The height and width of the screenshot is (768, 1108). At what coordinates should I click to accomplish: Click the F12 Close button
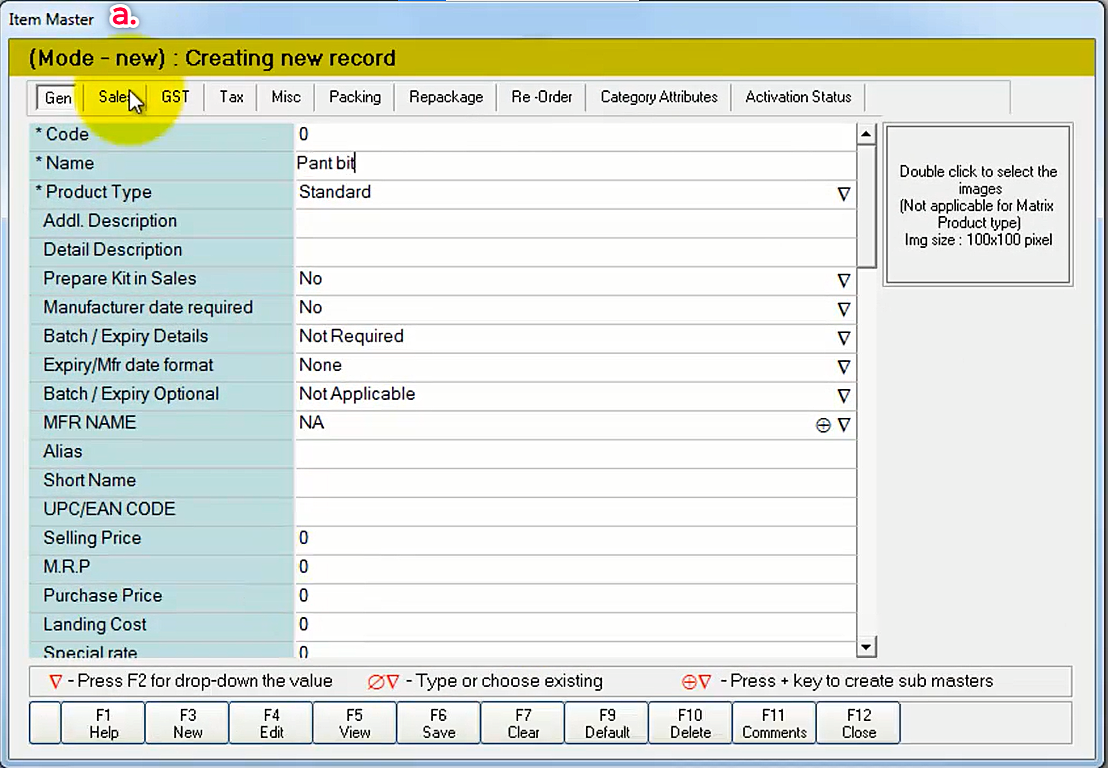point(858,723)
